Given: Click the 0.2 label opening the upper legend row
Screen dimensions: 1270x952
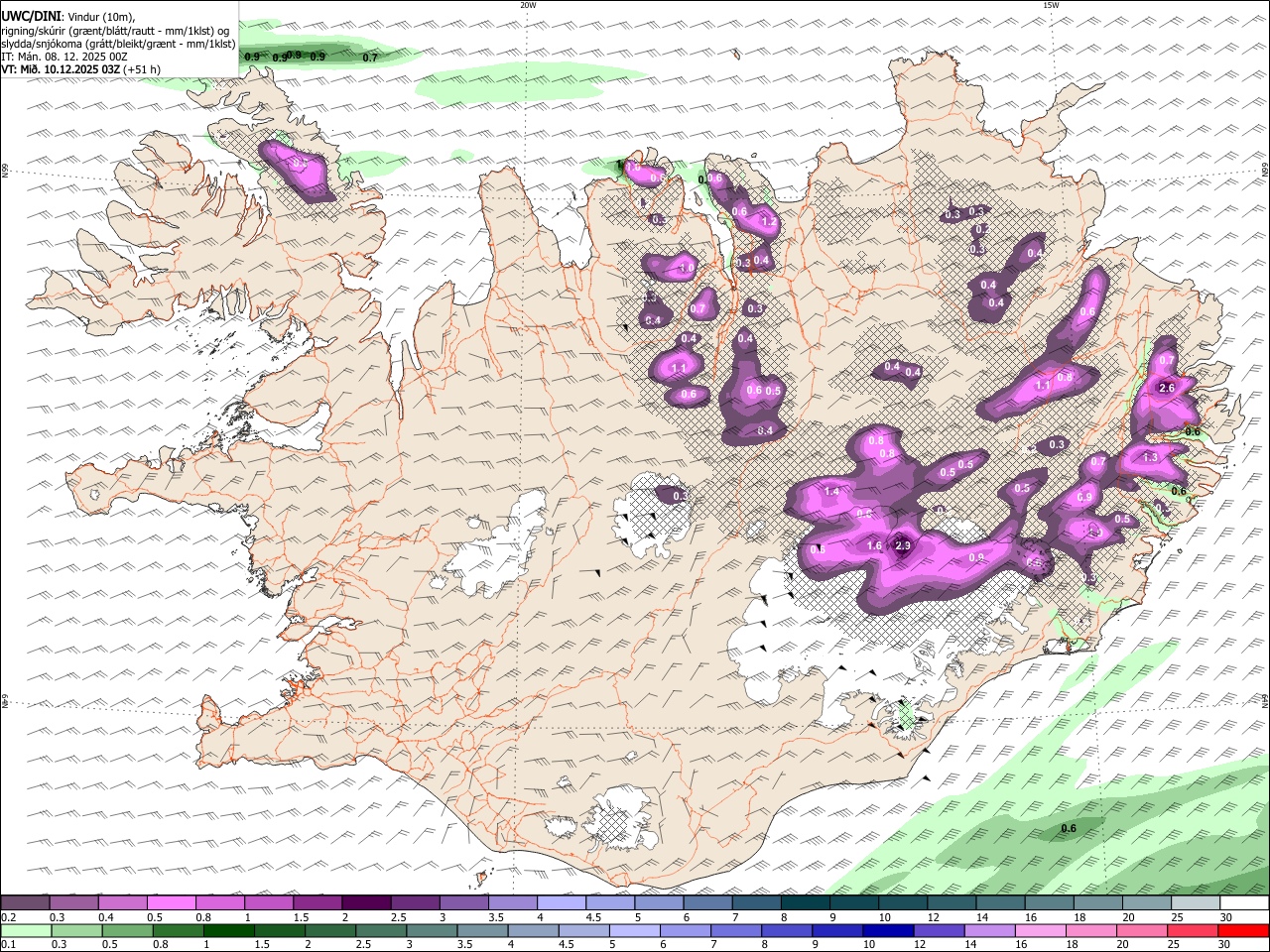Looking at the screenshot, I should coord(7,917).
